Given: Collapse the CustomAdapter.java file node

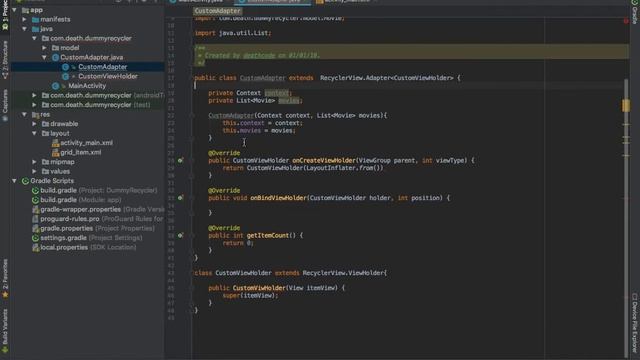Looking at the screenshot, I should coord(44,57).
